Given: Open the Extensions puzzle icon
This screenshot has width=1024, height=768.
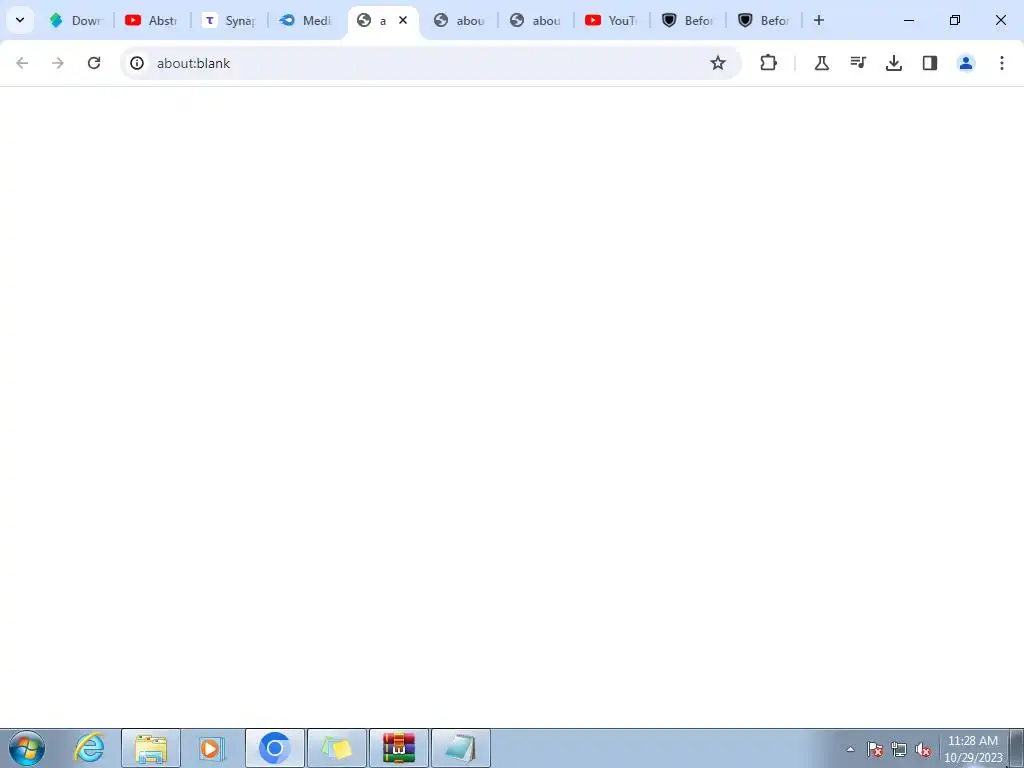Looking at the screenshot, I should tap(769, 63).
